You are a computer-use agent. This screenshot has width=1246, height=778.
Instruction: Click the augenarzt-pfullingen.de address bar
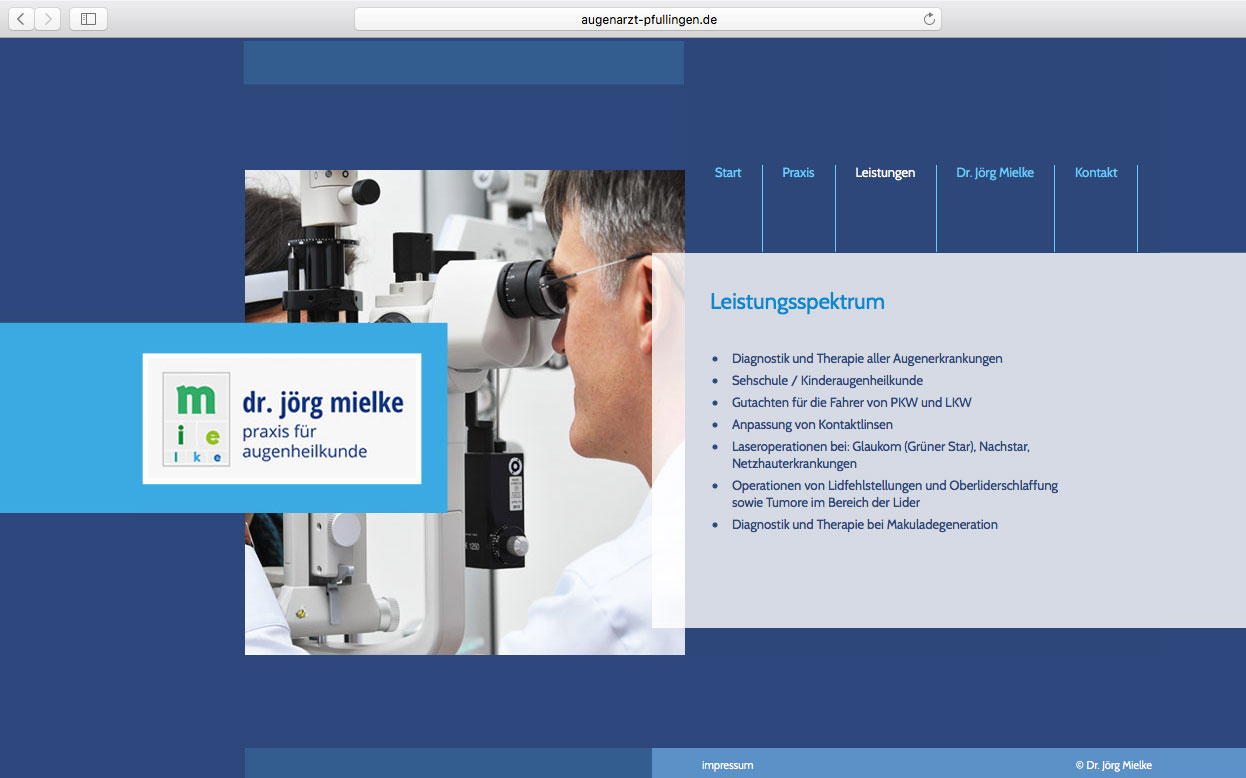click(648, 19)
